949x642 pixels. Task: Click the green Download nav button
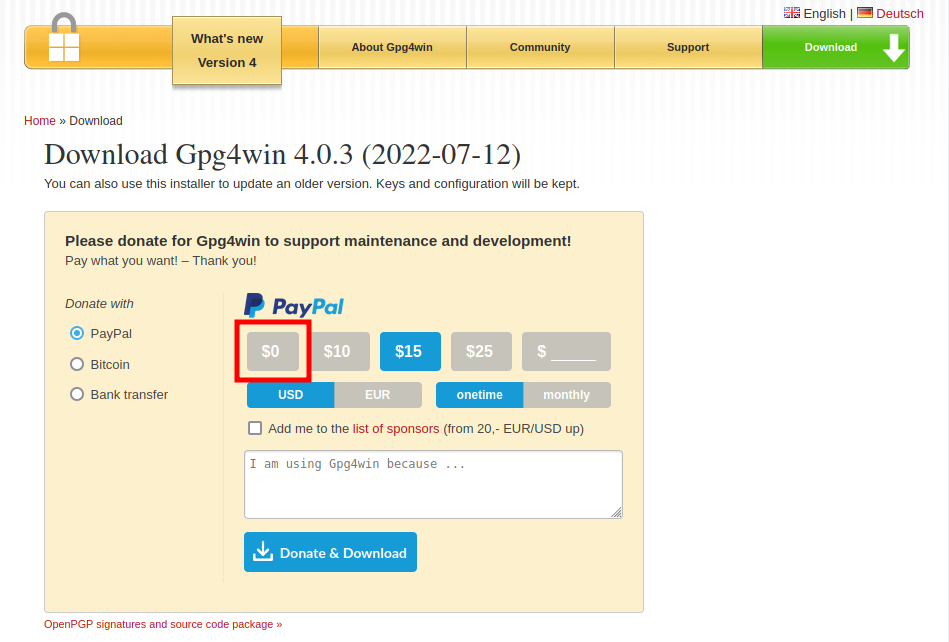835,47
